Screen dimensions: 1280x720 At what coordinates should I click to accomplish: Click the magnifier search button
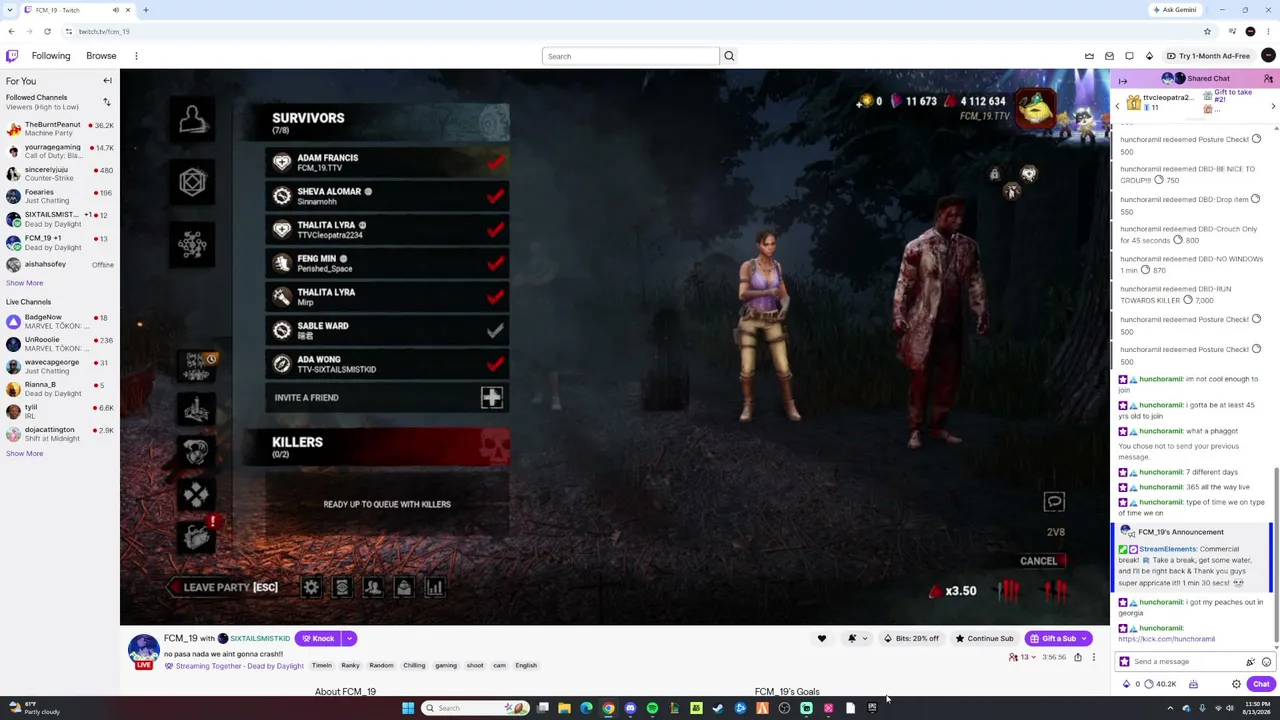click(729, 56)
